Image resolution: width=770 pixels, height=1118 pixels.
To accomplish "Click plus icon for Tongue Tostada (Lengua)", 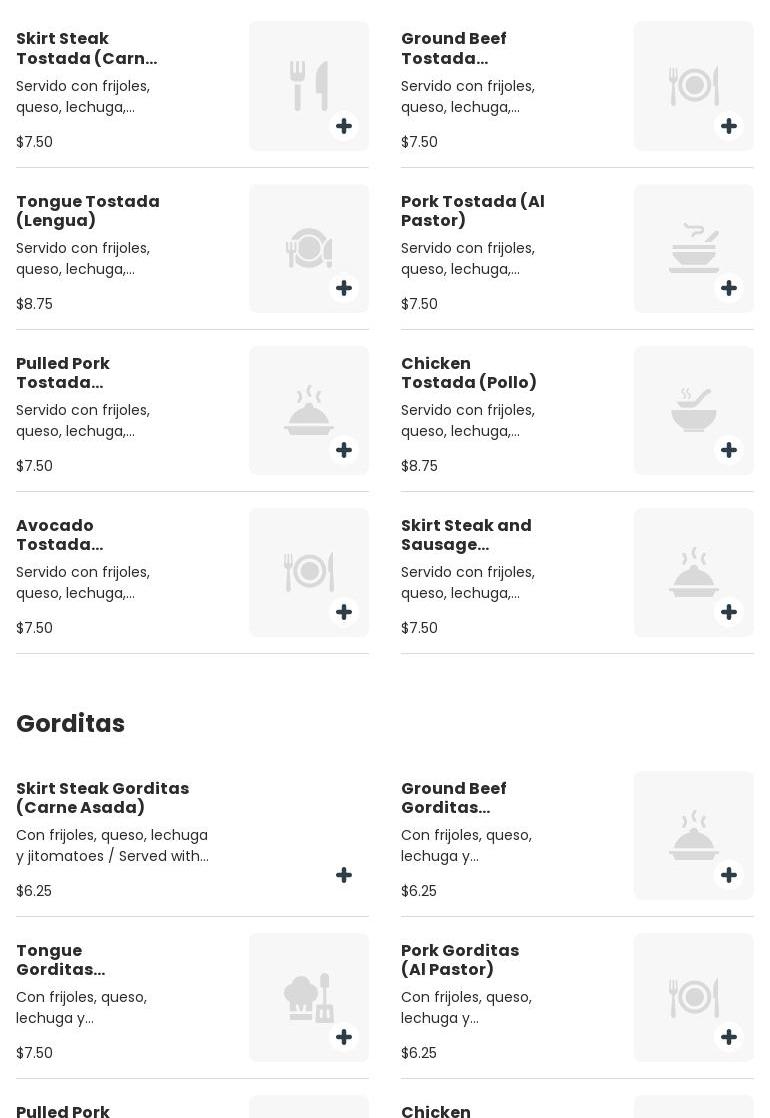I will [x=344, y=288].
